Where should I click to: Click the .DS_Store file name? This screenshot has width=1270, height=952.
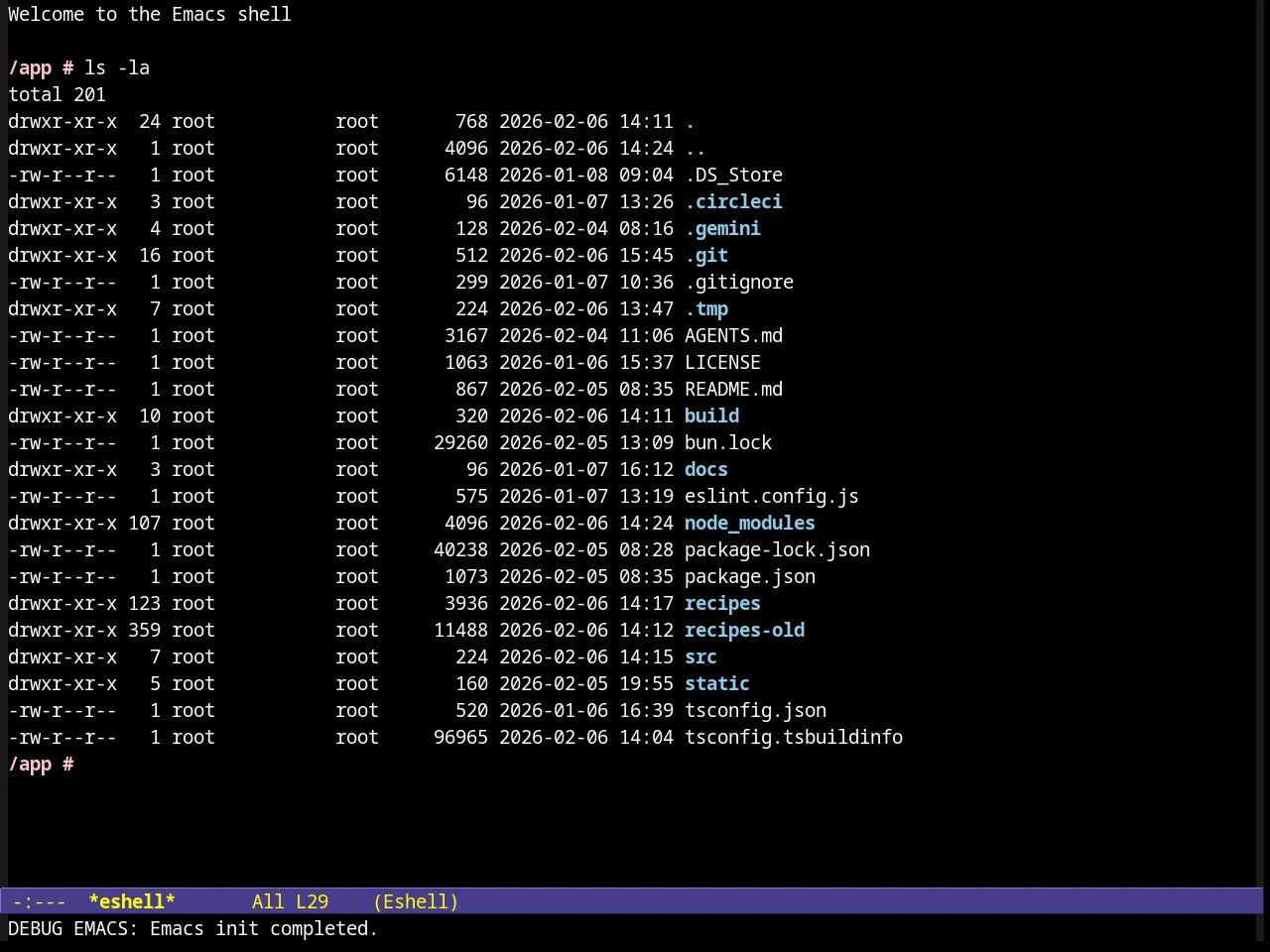pyautogui.click(x=733, y=175)
